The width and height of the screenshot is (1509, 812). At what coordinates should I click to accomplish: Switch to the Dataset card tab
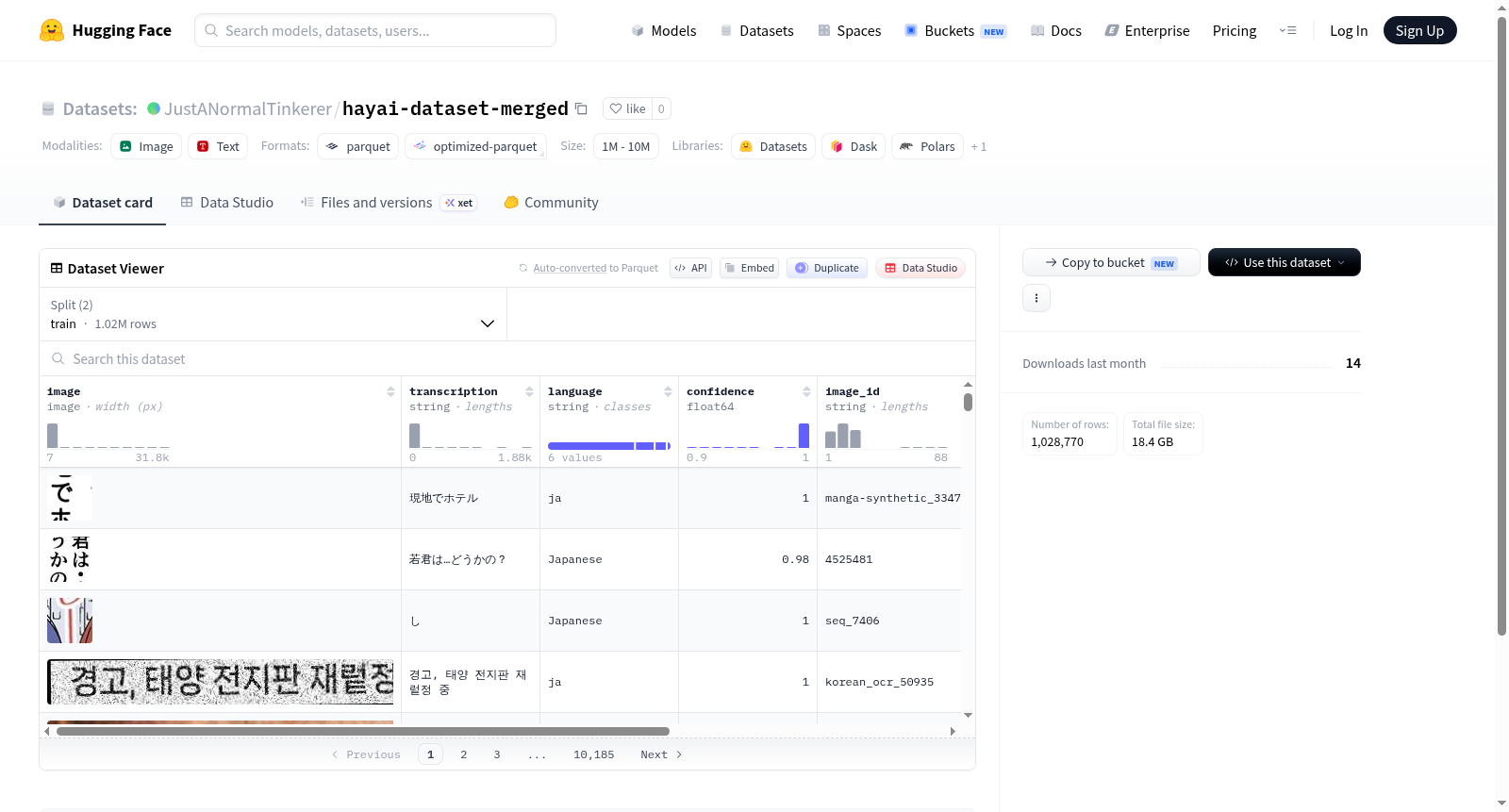pos(102,203)
